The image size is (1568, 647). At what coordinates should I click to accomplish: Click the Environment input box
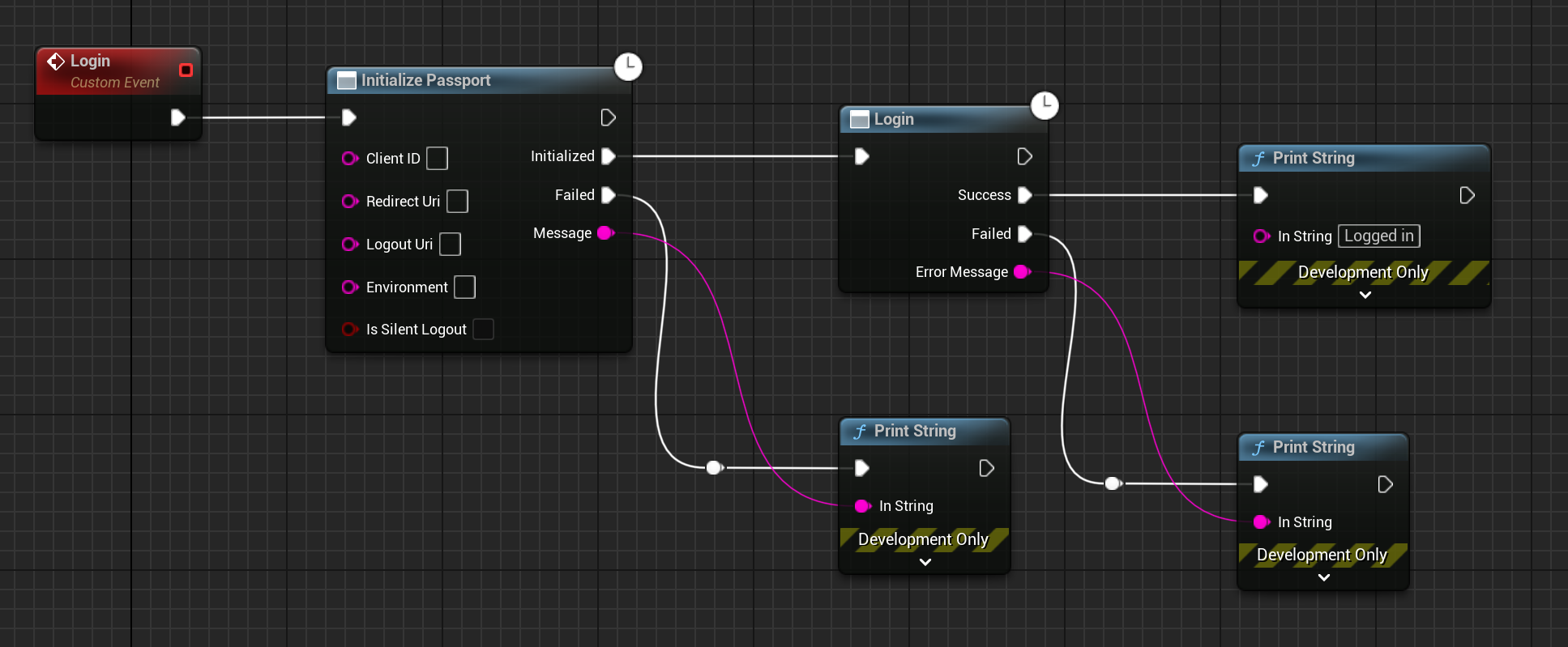464,287
